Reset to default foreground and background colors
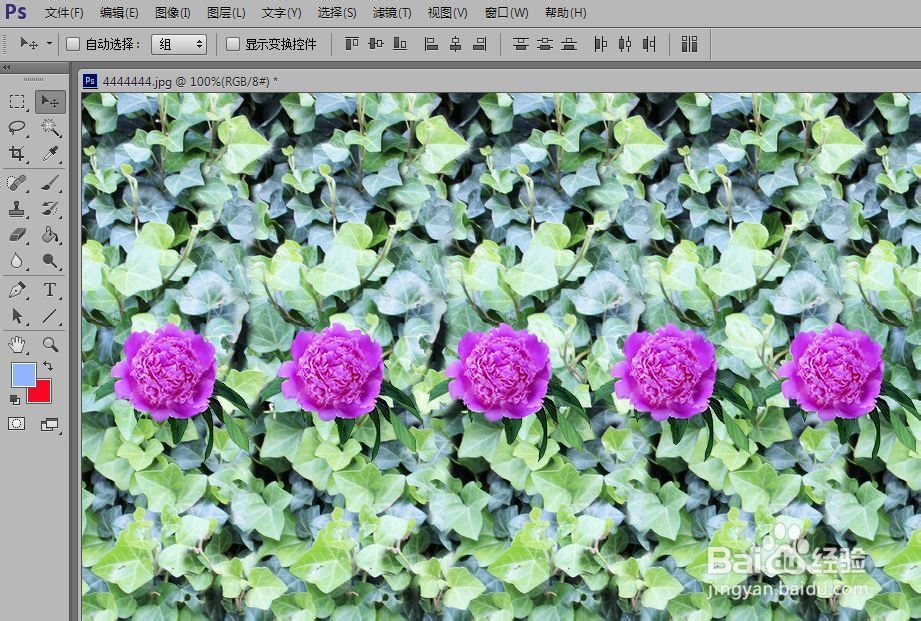 point(15,400)
